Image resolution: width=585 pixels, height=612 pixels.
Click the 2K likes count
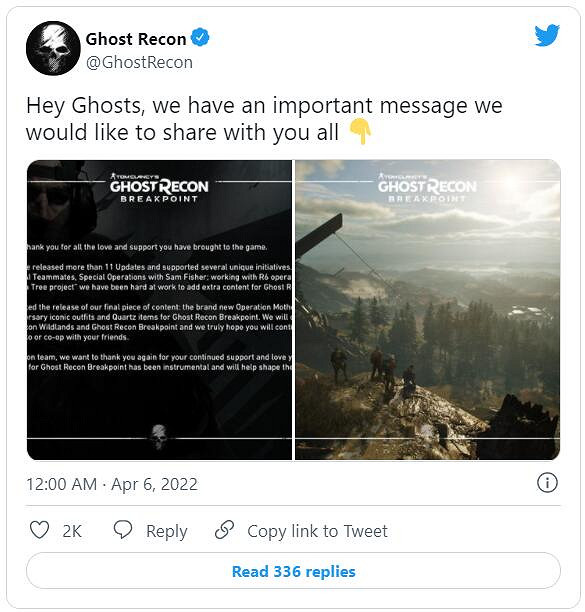(x=72, y=531)
